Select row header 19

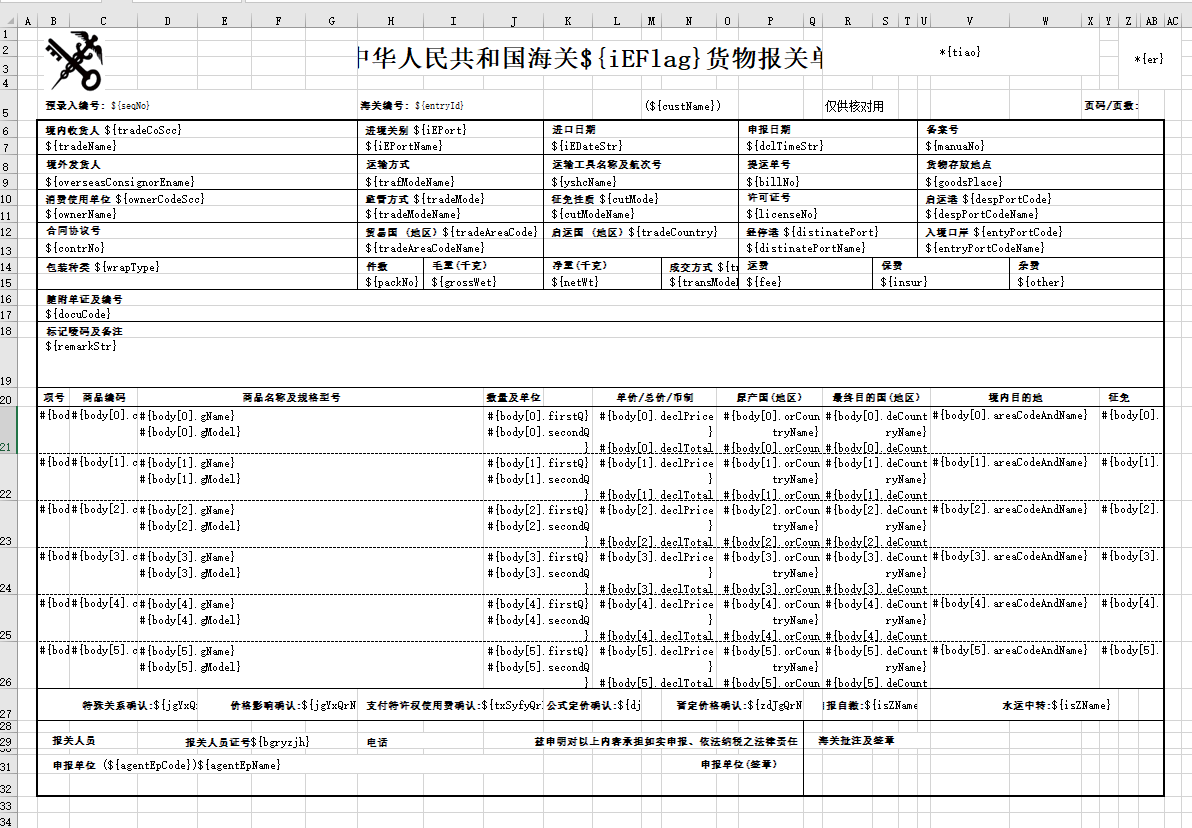coord(8,363)
